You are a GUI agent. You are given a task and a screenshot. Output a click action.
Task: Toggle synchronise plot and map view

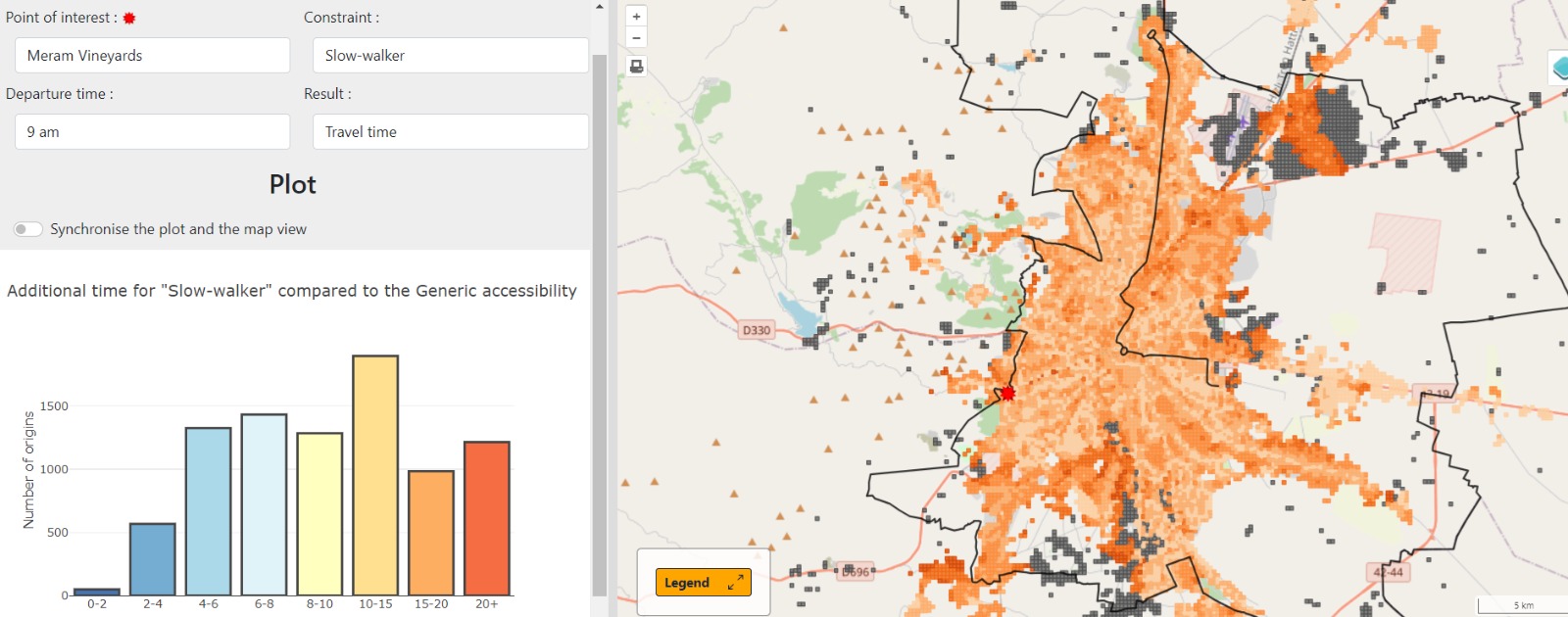(x=28, y=229)
